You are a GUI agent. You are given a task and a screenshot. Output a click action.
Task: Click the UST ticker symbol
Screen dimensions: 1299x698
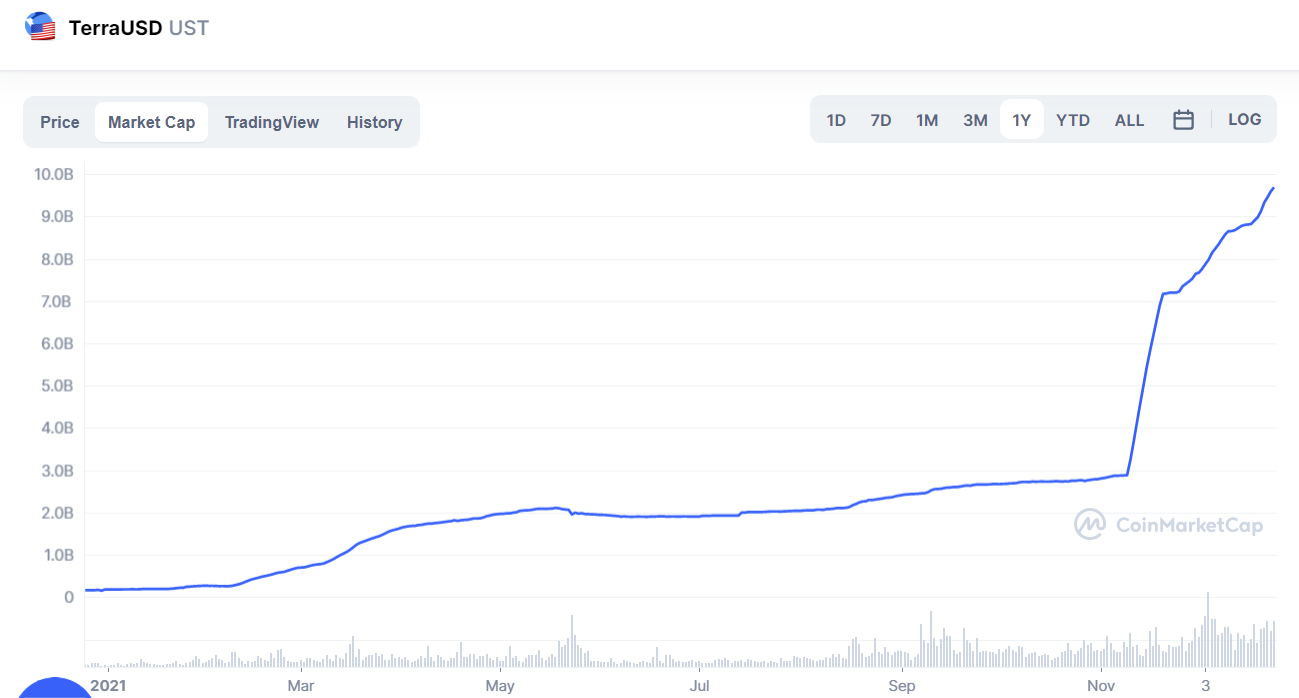(190, 28)
